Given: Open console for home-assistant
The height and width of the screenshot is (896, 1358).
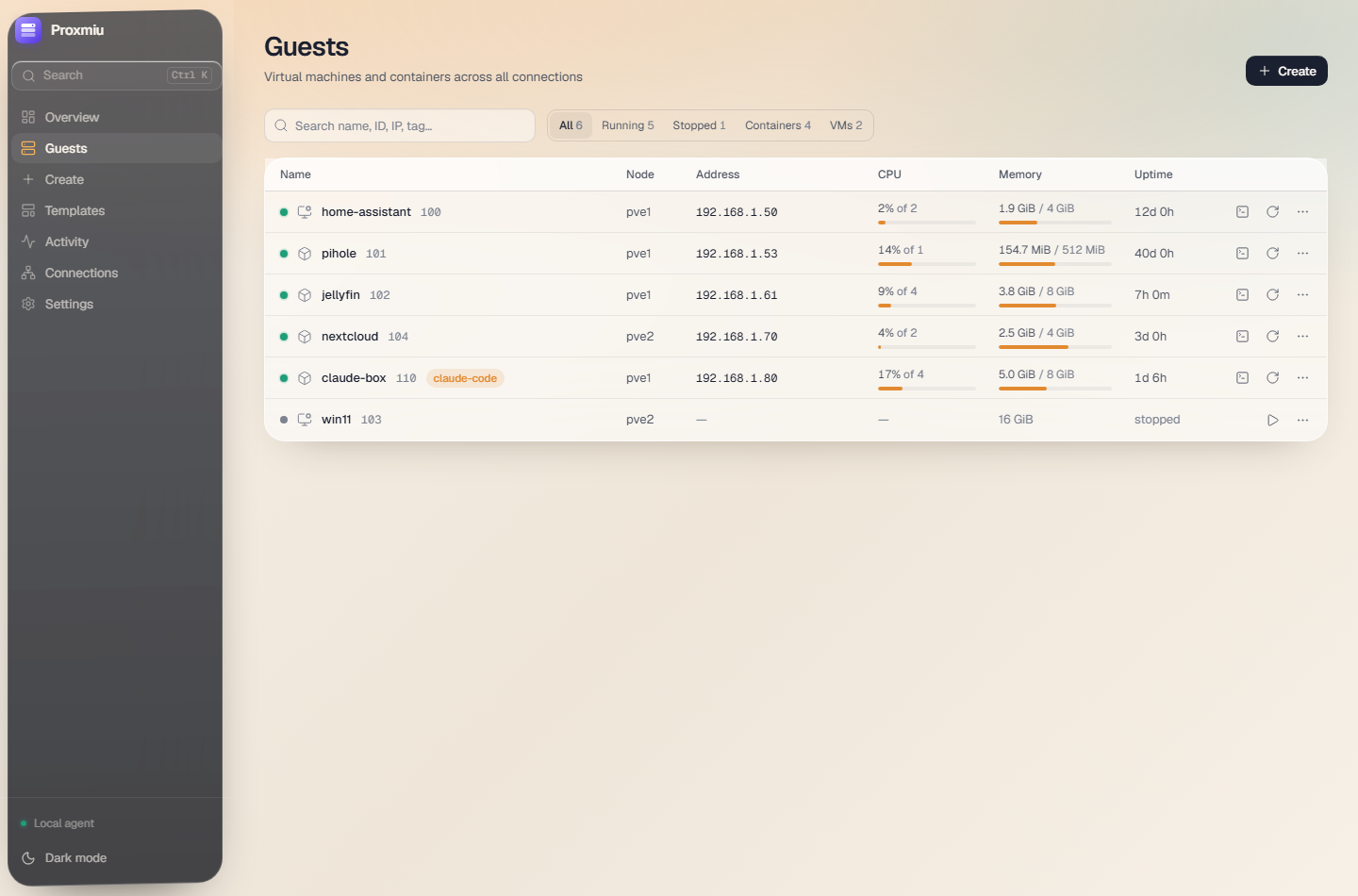Looking at the screenshot, I should pos(1242,212).
